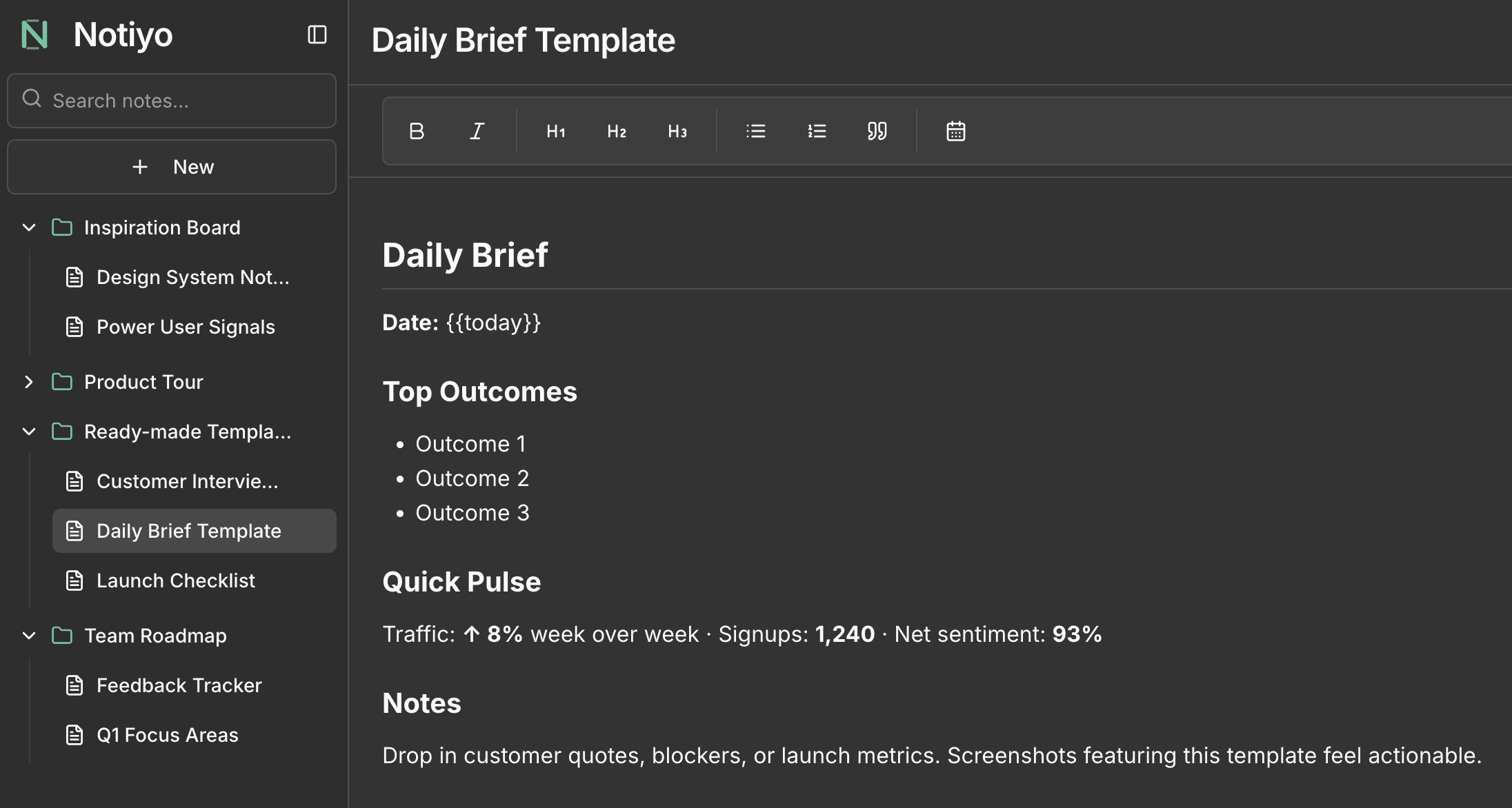This screenshot has width=1512, height=808.
Task: Select the Power User Signals note
Action: point(186,327)
